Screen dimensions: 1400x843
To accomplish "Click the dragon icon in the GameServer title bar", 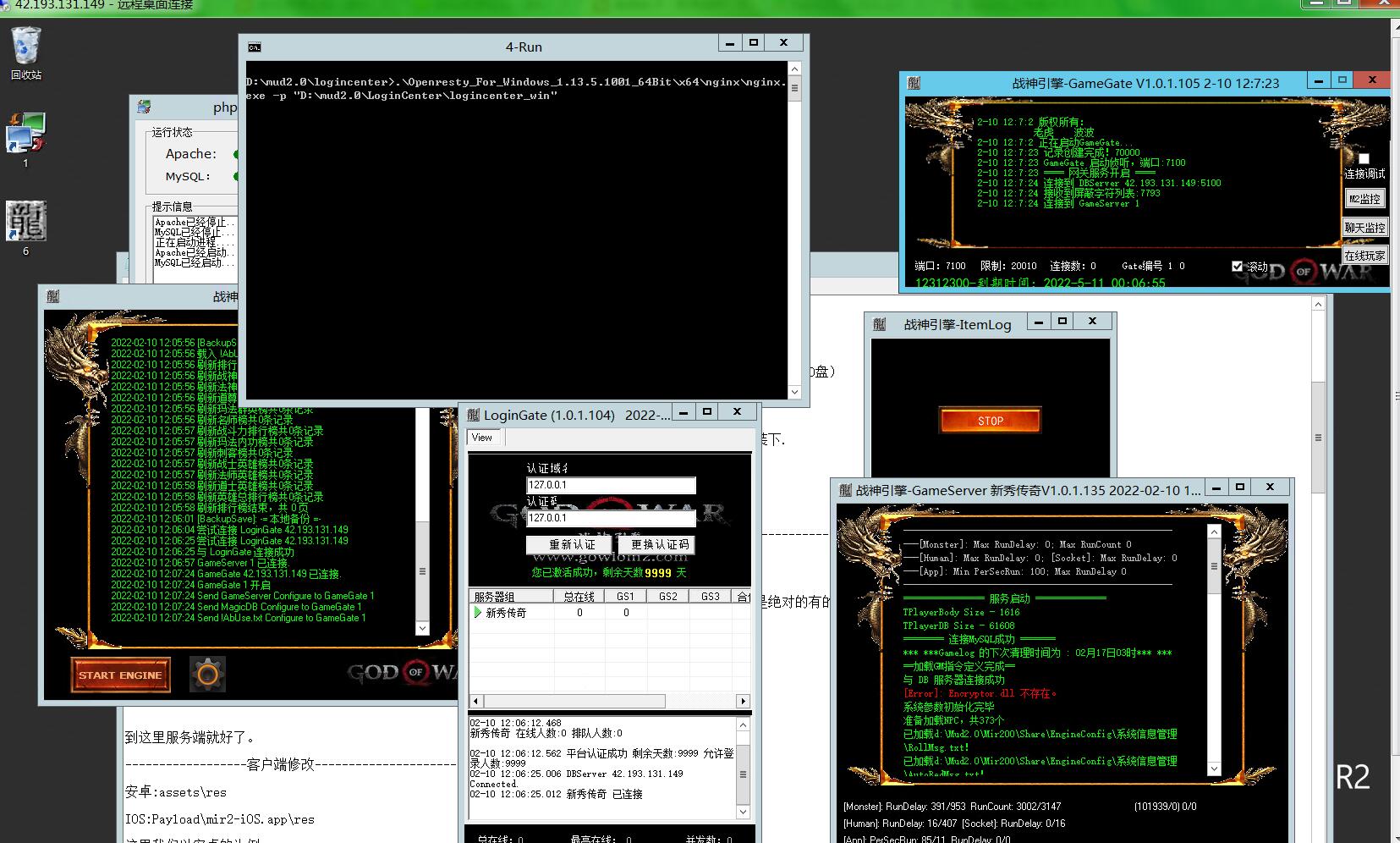I will (x=845, y=490).
